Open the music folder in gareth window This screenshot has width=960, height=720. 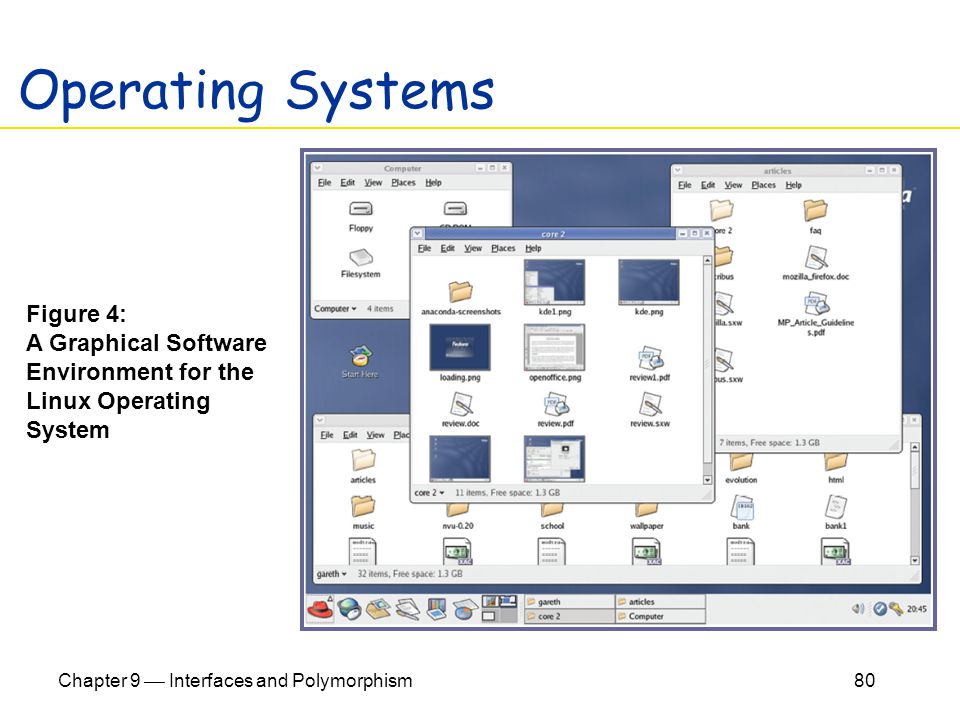(363, 506)
